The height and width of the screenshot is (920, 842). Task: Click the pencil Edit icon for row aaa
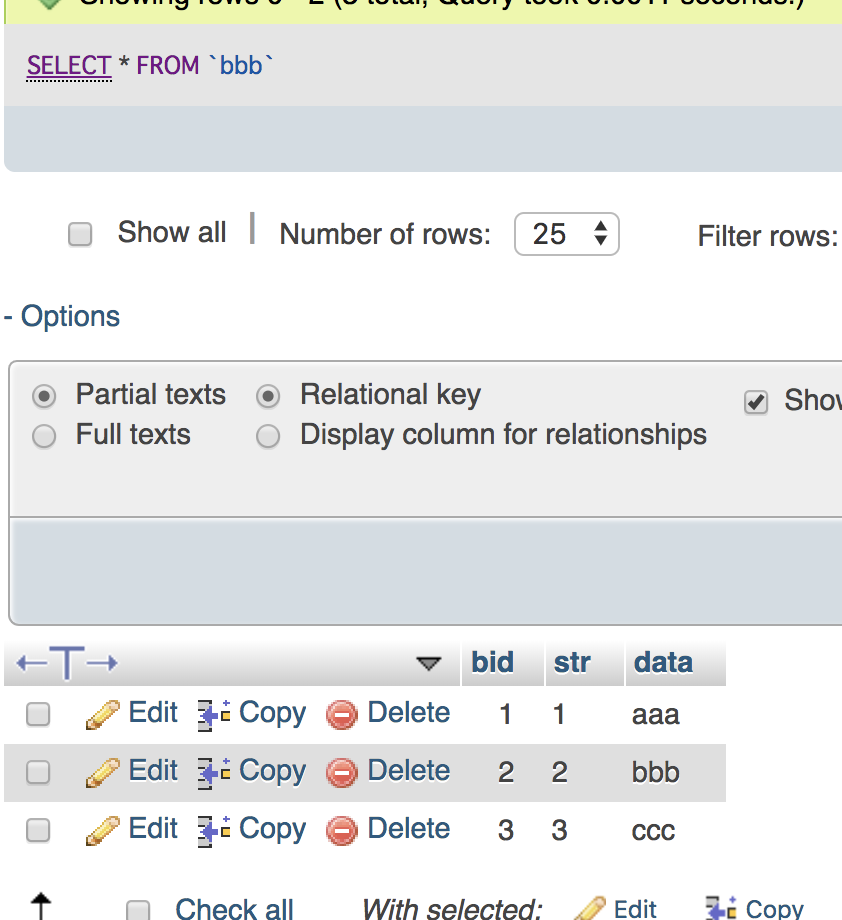tap(102, 714)
